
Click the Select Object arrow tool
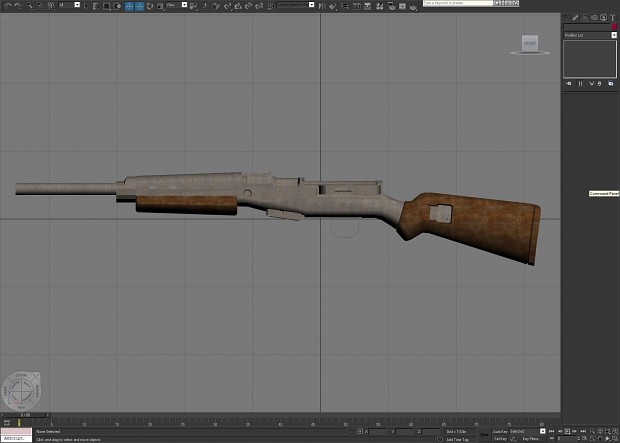pyautogui.click(x=86, y=6)
